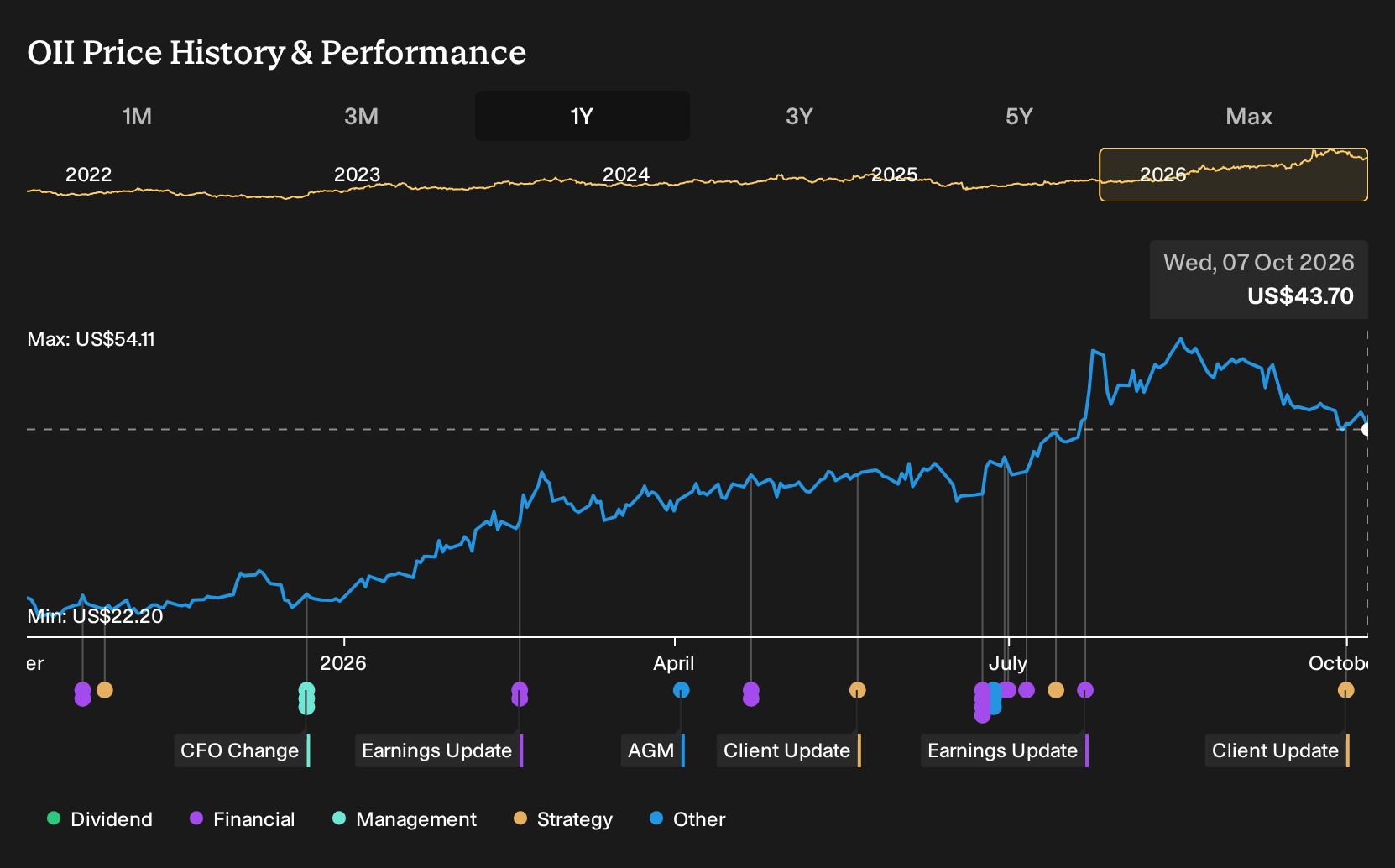Click the orange Strategy marker right of July
The image size is (1395, 868).
pyautogui.click(x=1055, y=690)
